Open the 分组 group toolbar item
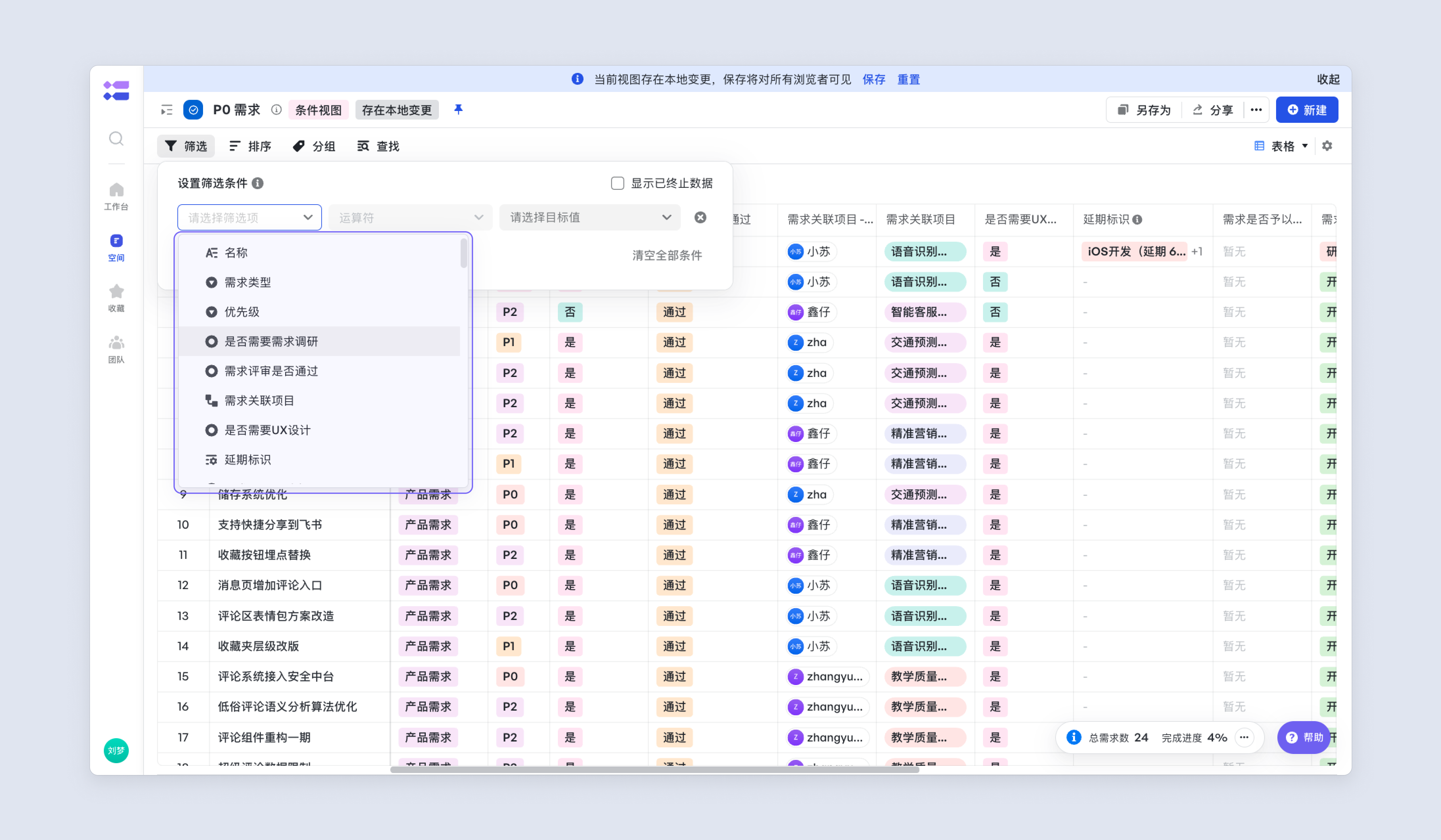Screen dimensions: 1441x840 [314, 146]
